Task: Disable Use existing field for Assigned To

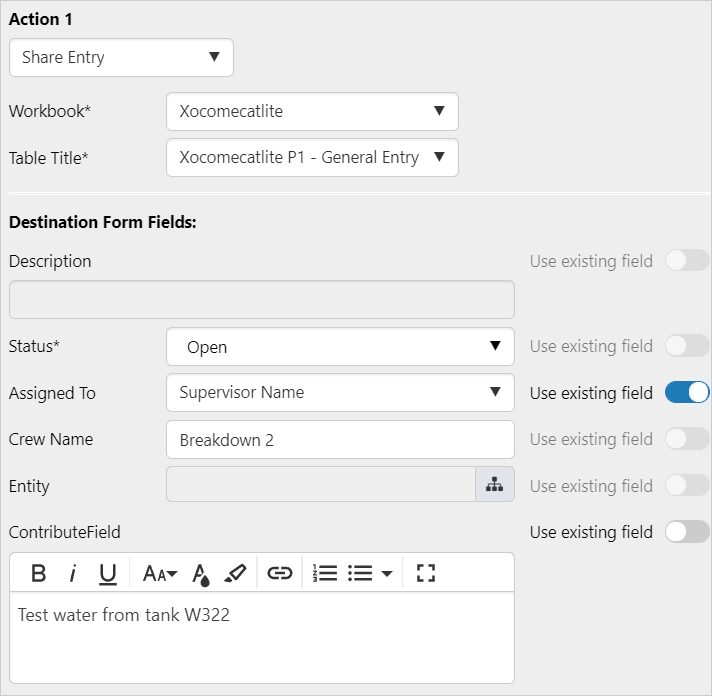Action: pyautogui.click(x=687, y=393)
